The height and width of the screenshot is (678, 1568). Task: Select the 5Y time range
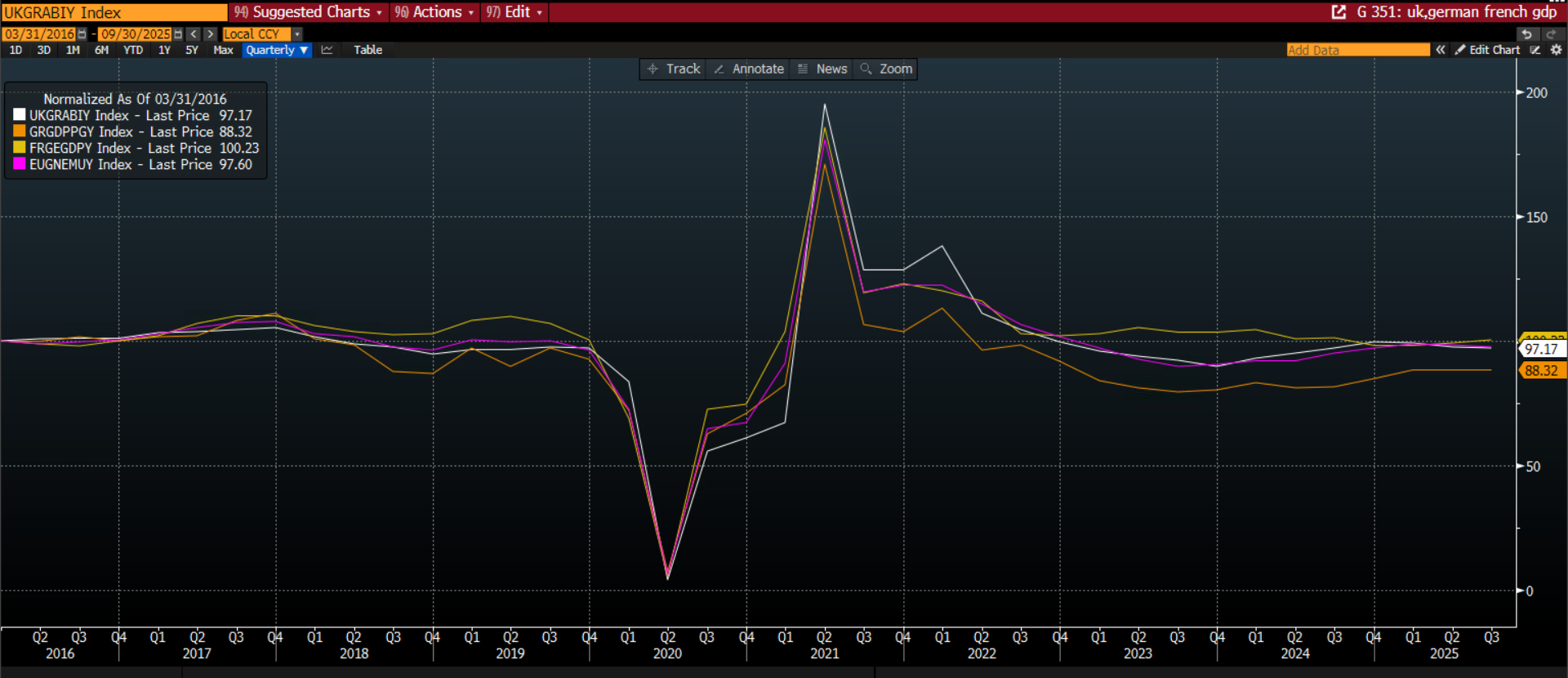[x=192, y=50]
